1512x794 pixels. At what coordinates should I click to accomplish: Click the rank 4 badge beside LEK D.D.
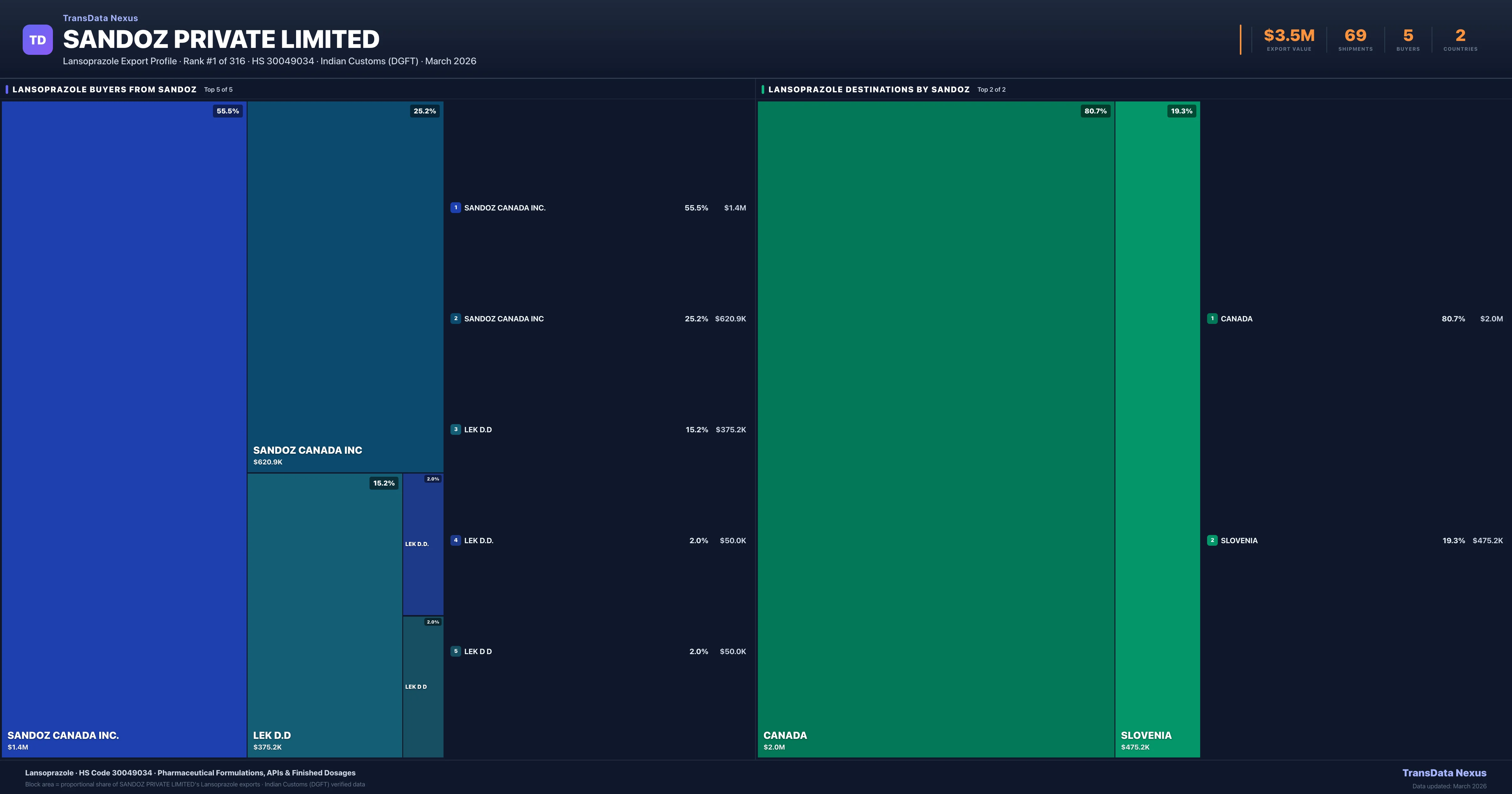coord(456,540)
